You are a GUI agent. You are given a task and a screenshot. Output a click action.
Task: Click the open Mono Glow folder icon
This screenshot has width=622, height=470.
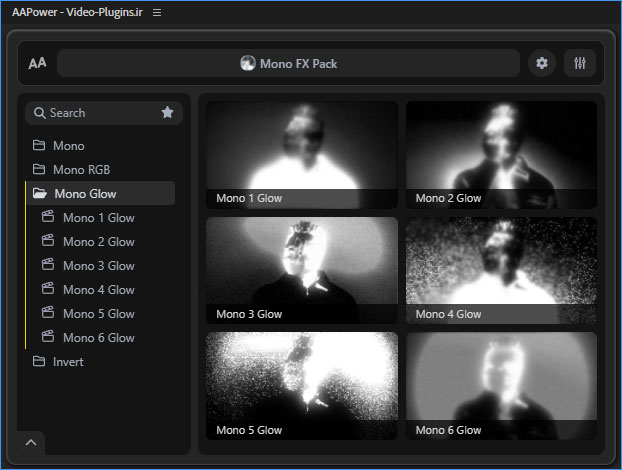pos(40,194)
